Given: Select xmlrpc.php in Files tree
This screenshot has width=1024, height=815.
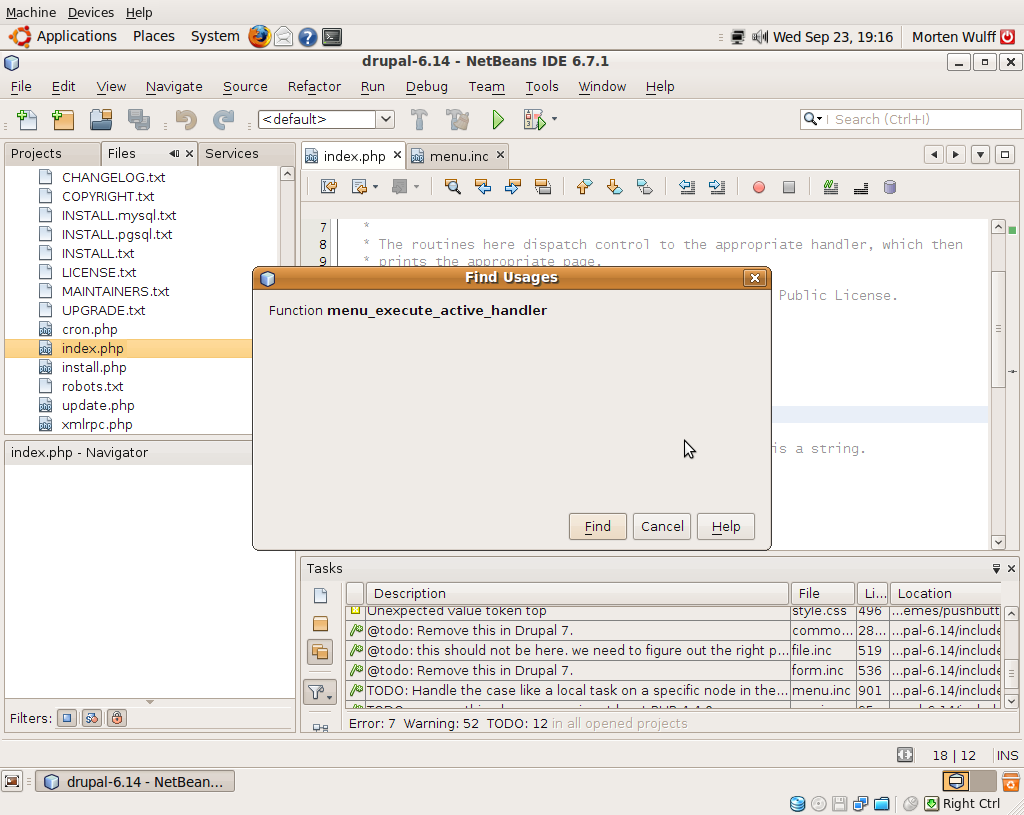Looking at the screenshot, I should (x=97, y=424).
